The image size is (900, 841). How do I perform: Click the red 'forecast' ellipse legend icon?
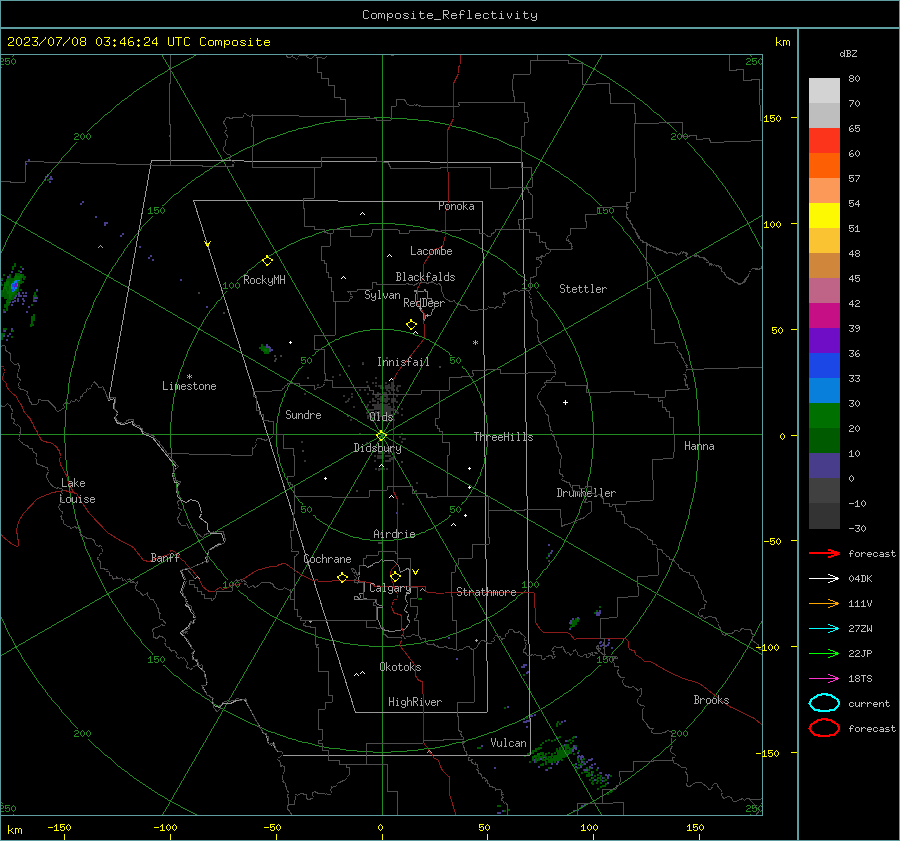click(824, 728)
